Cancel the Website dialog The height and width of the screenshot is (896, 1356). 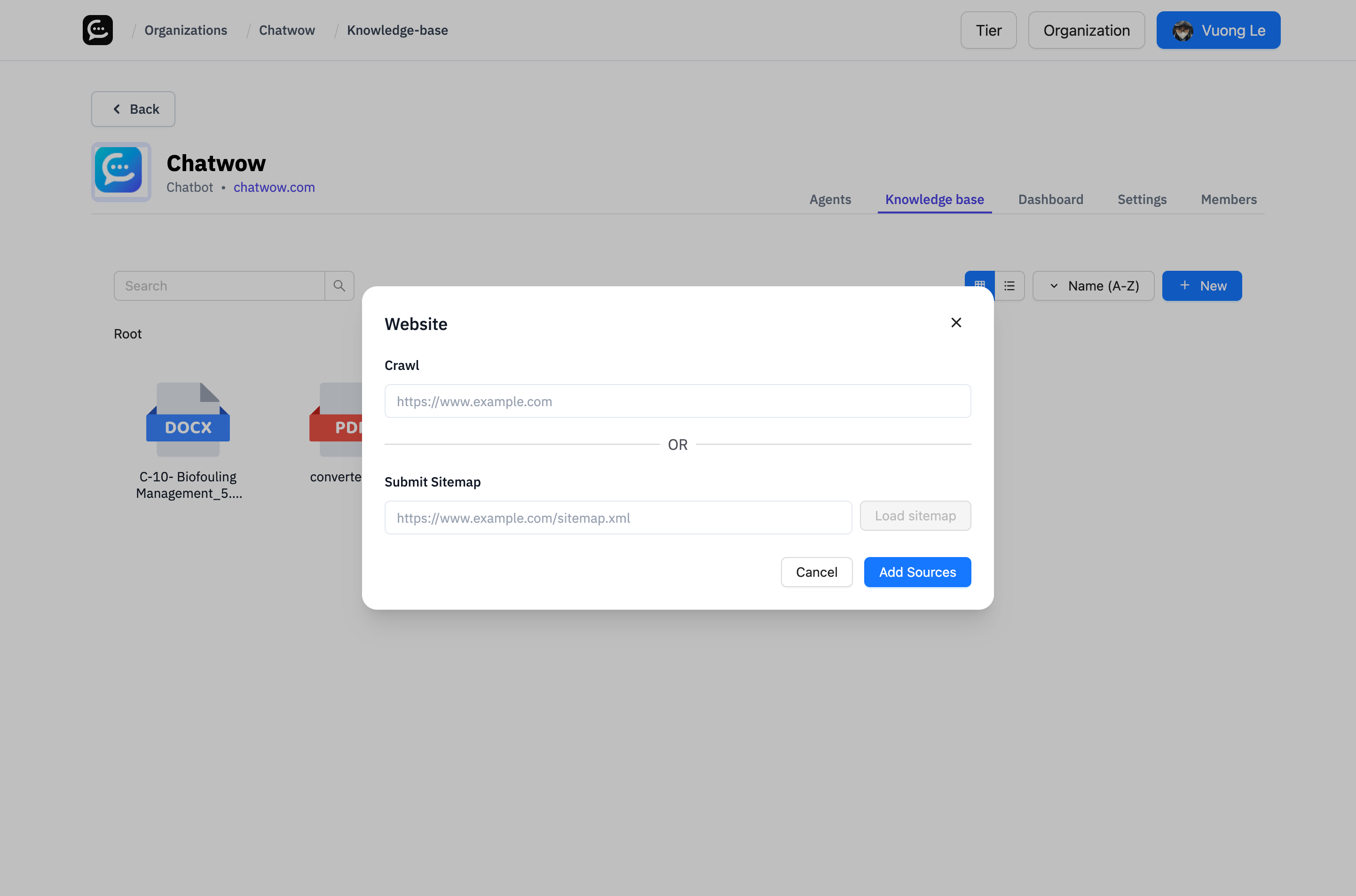tap(817, 572)
